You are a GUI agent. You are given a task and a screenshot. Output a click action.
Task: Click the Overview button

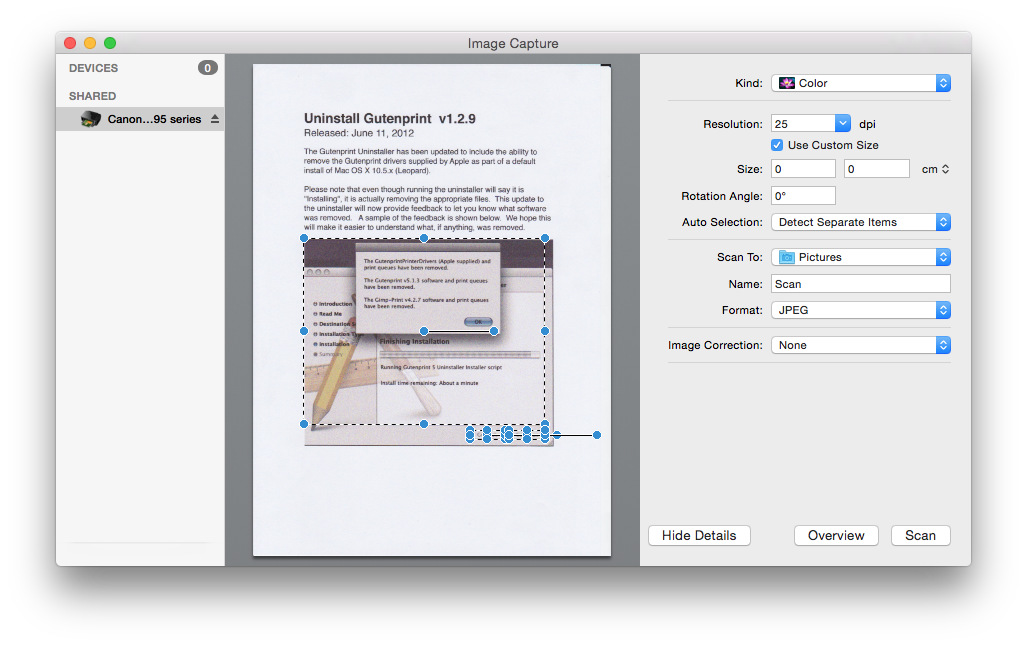(836, 536)
